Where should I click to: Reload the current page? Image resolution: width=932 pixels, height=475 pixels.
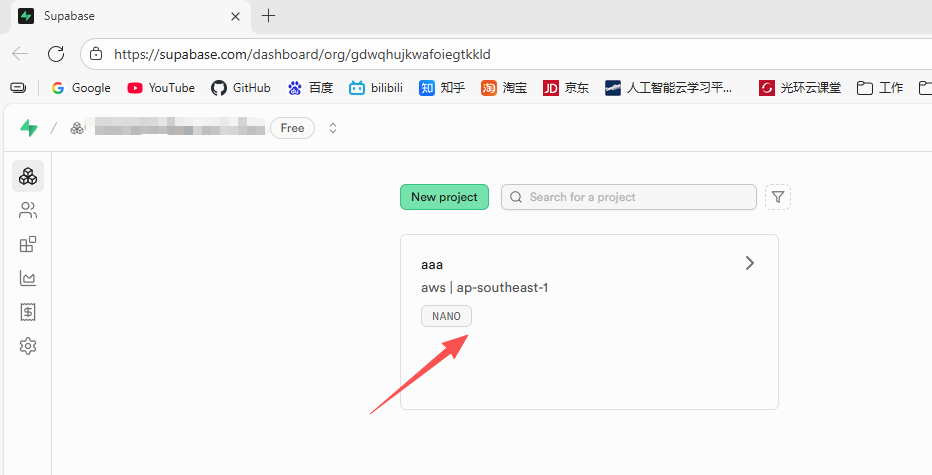56,54
